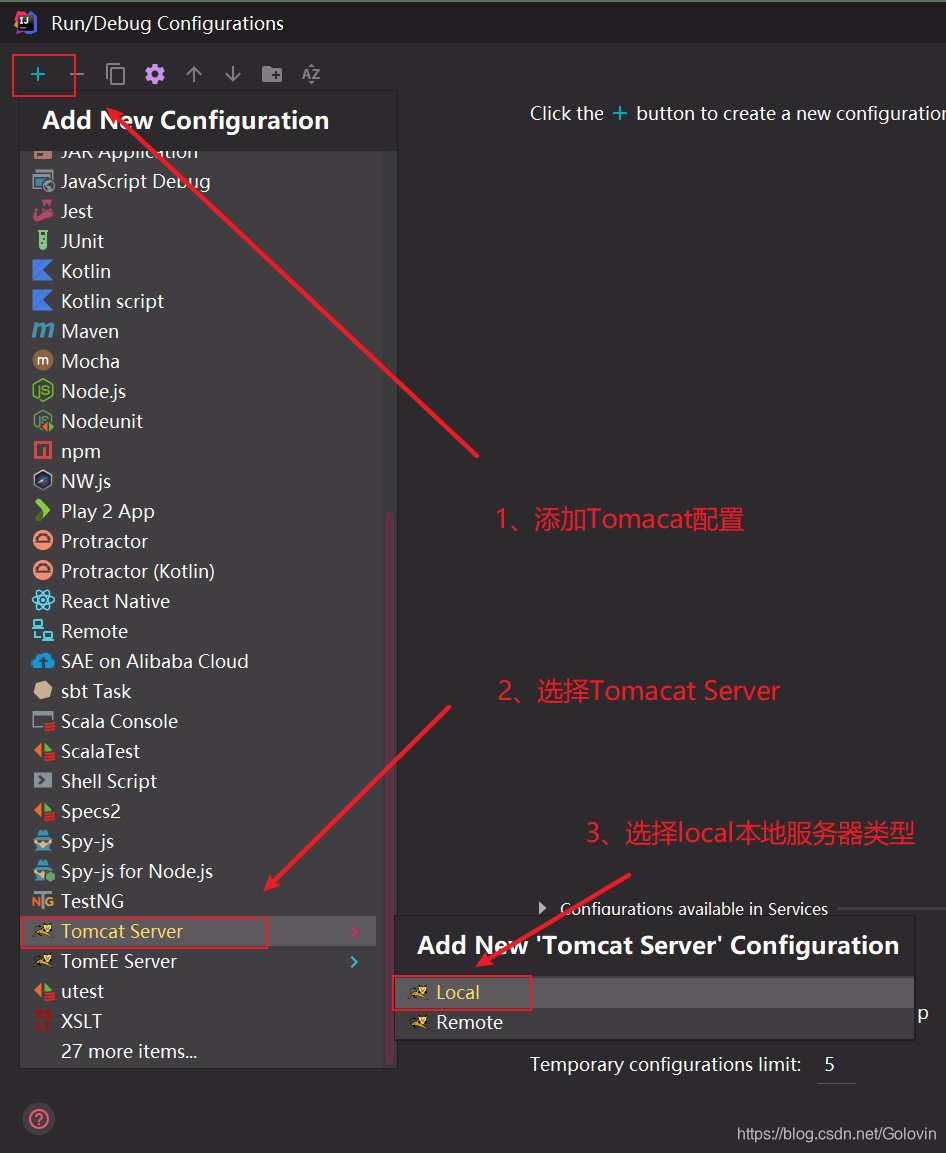Expand the Tomcat Server submenu chevron
The height and width of the screenshot is (1153, 946).
coord(355,932)
